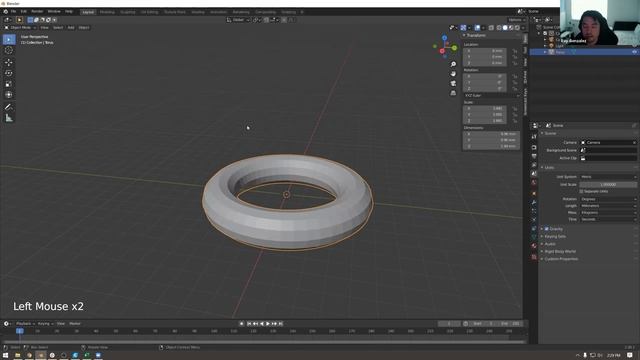Toggle viewport overlays button
This screenshot has width=640, height=360.
(x=477, y=28)
